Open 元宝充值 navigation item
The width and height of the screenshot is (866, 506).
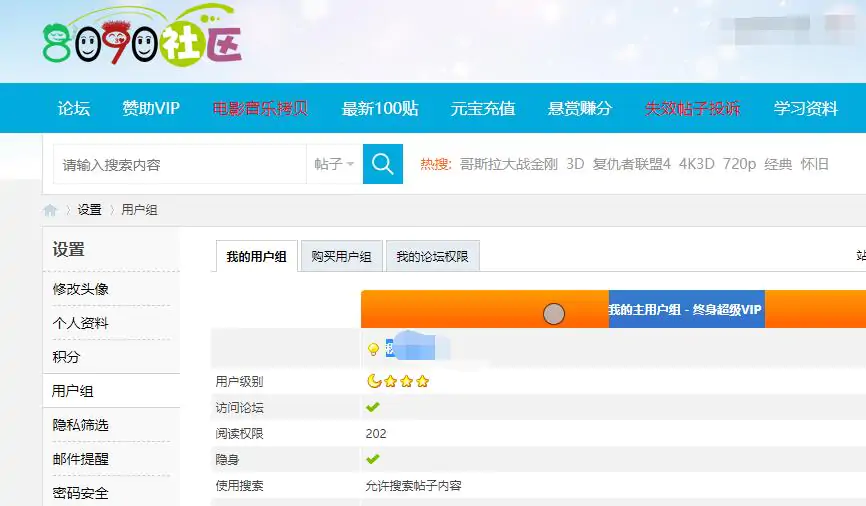coord(483,108)
